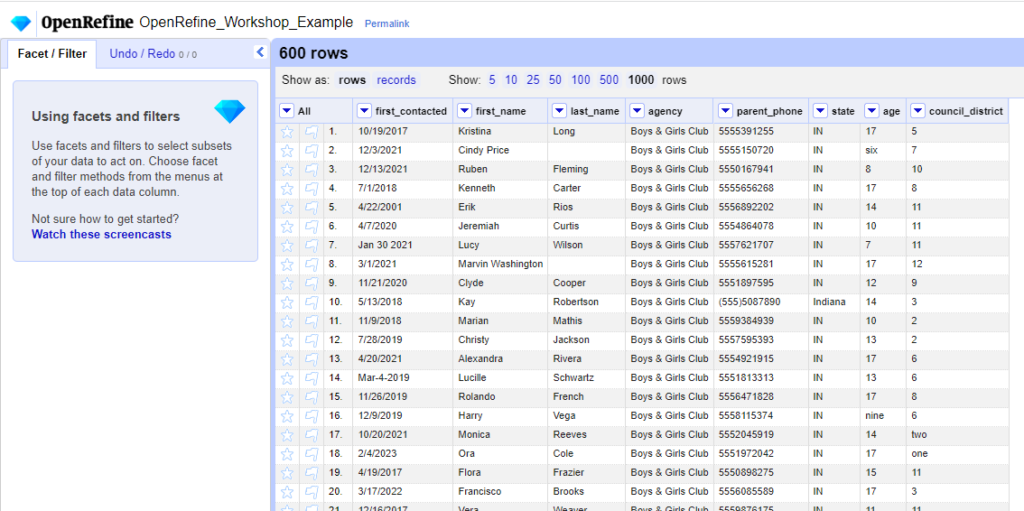Select the Facet / Filter tab
Image resolution: width=1024 pixels, height=511 pixels.
[52, 54]
